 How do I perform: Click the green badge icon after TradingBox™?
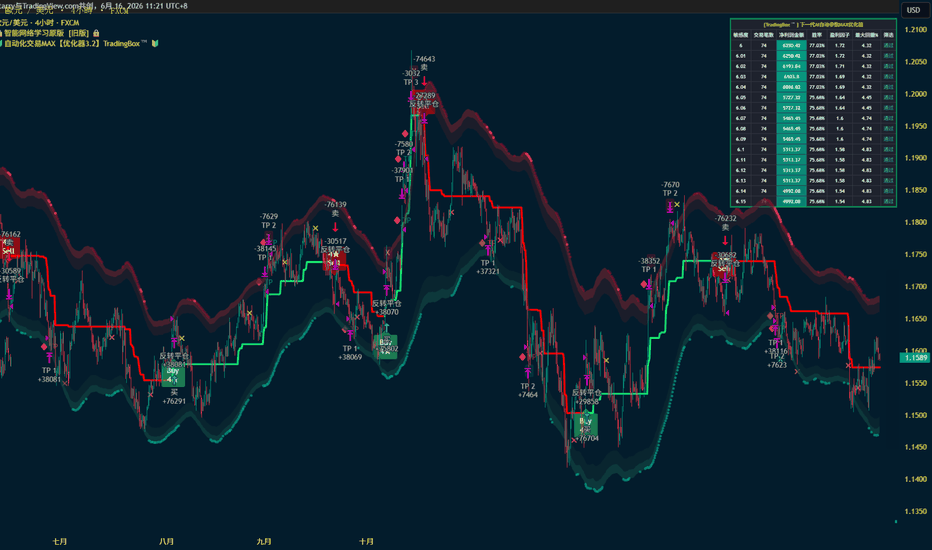tap(155, 43)
